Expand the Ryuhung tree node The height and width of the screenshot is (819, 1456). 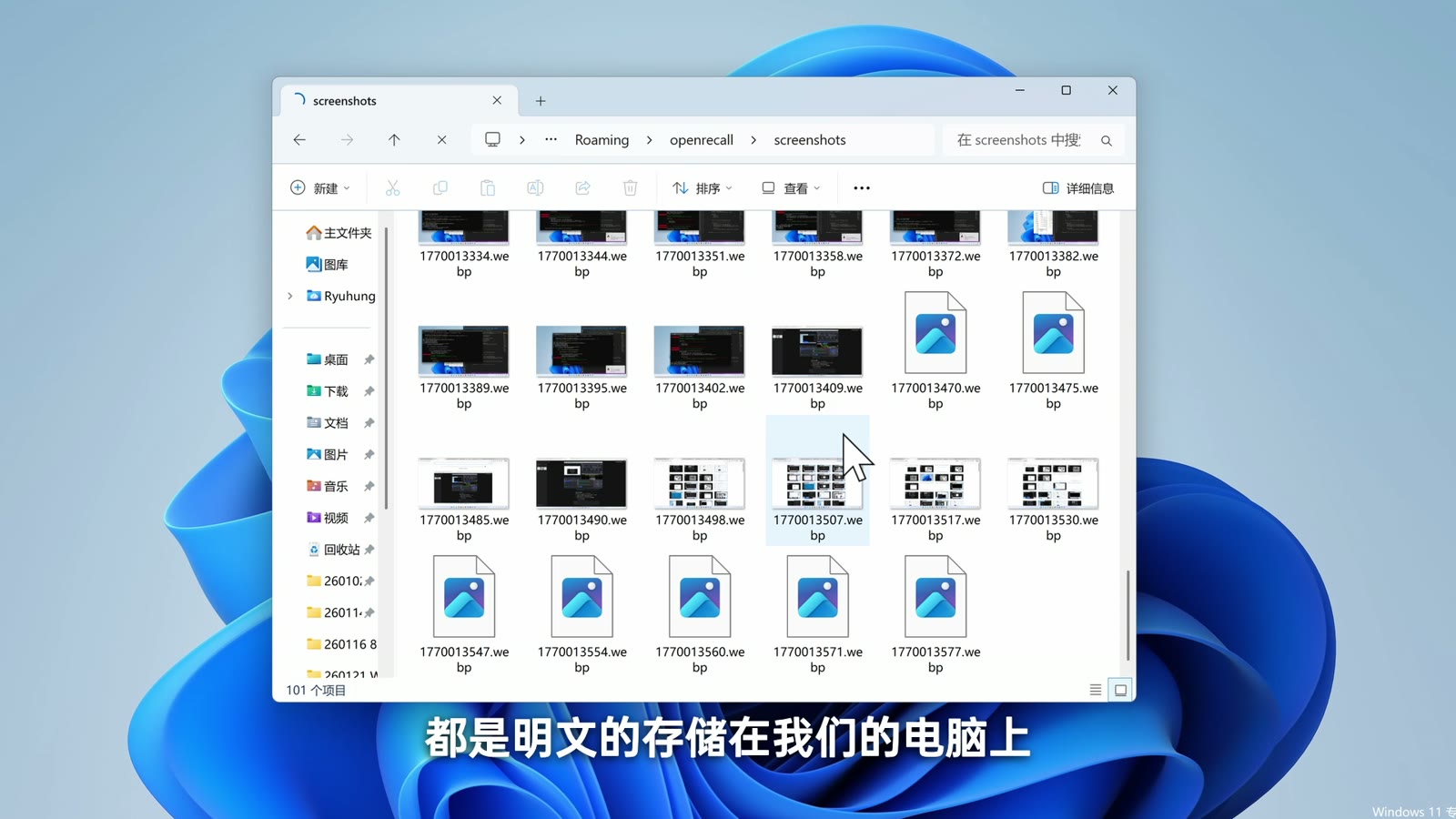click(290, 296)
